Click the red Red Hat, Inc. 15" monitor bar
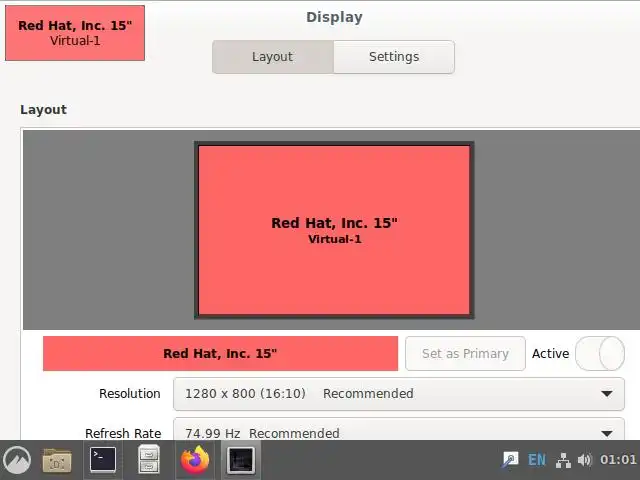The image size is (640, 480). point(220,353)
